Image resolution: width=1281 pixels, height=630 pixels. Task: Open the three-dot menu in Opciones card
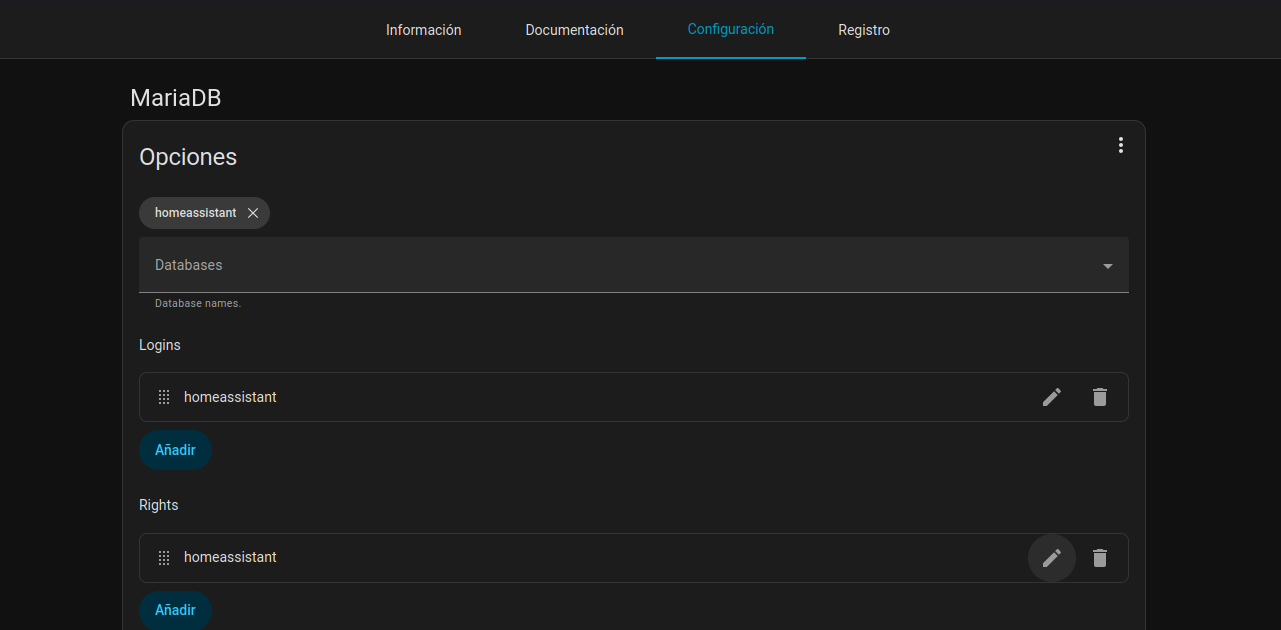click(1120, 145)
